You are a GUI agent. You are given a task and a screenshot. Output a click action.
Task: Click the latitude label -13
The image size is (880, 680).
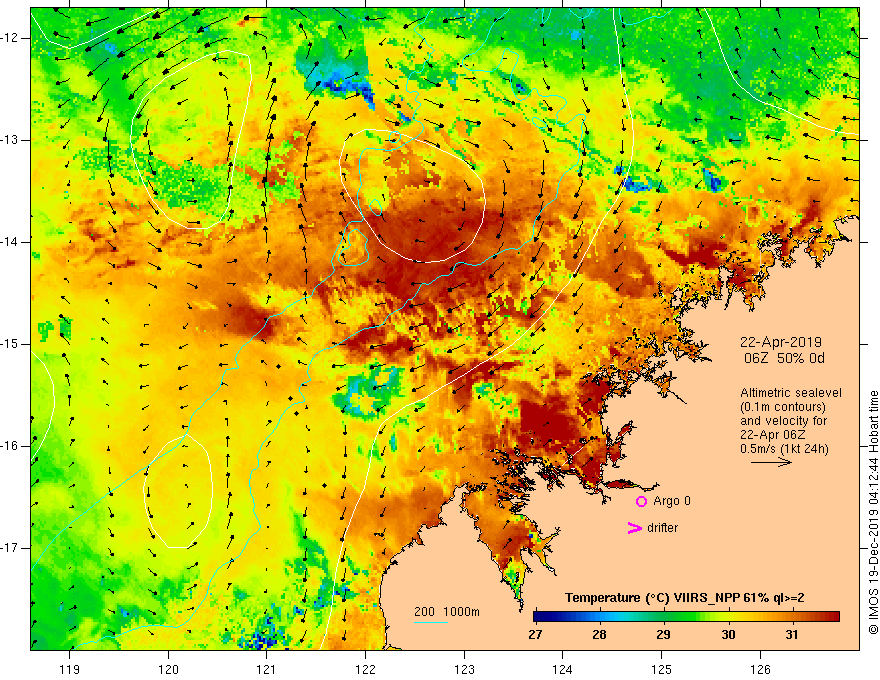pyautogui.click(x=11, y=140)
